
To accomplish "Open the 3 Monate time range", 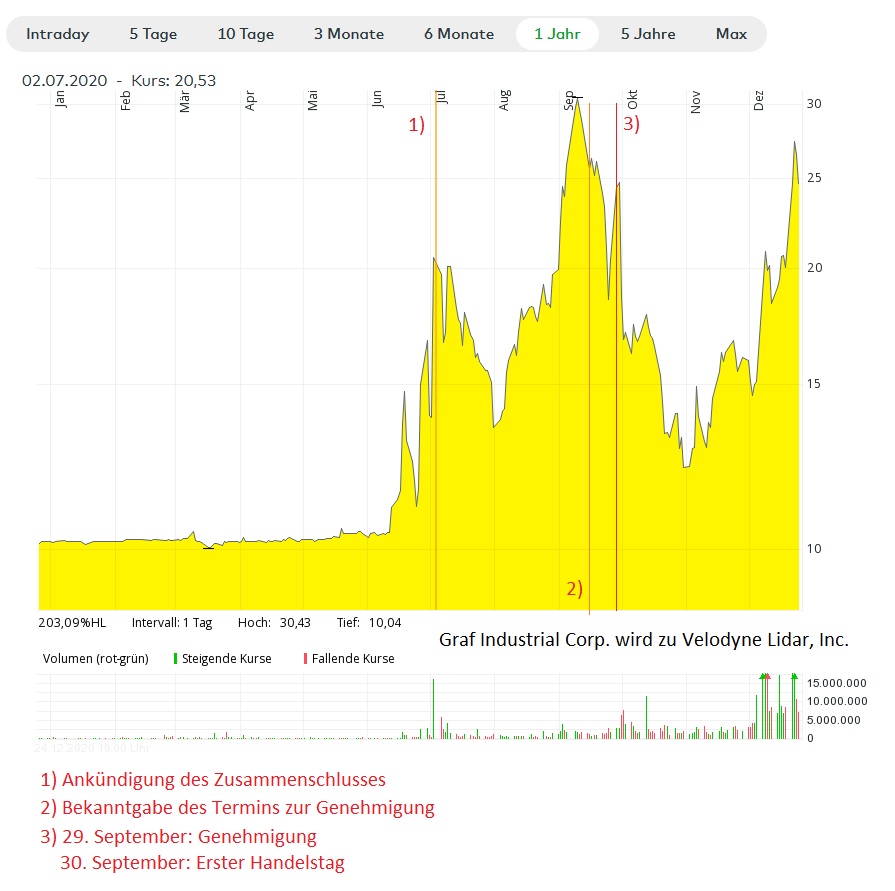I will click(x=349, y=34).
